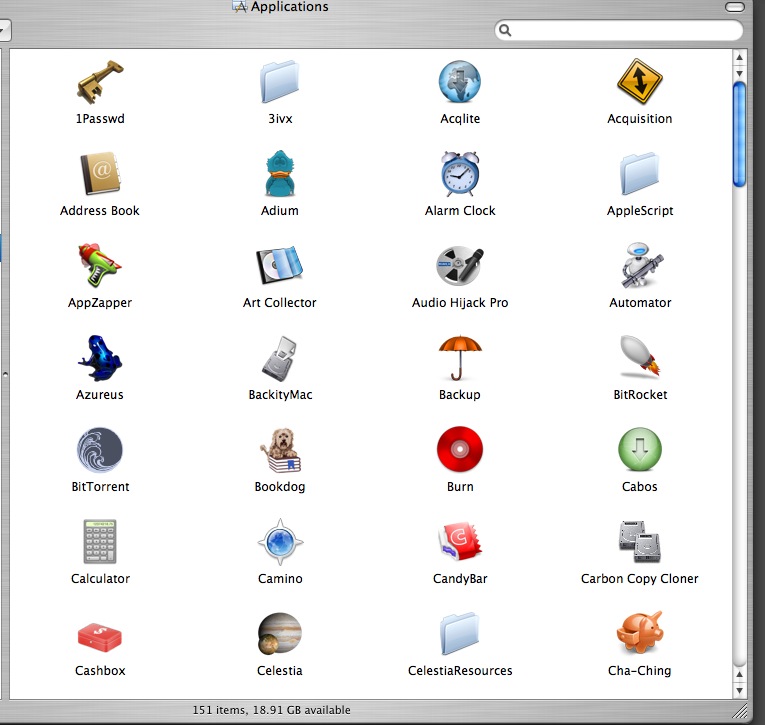Click the top scroll up arrow
Screen dimensions: 765x725
pos(740,57)
